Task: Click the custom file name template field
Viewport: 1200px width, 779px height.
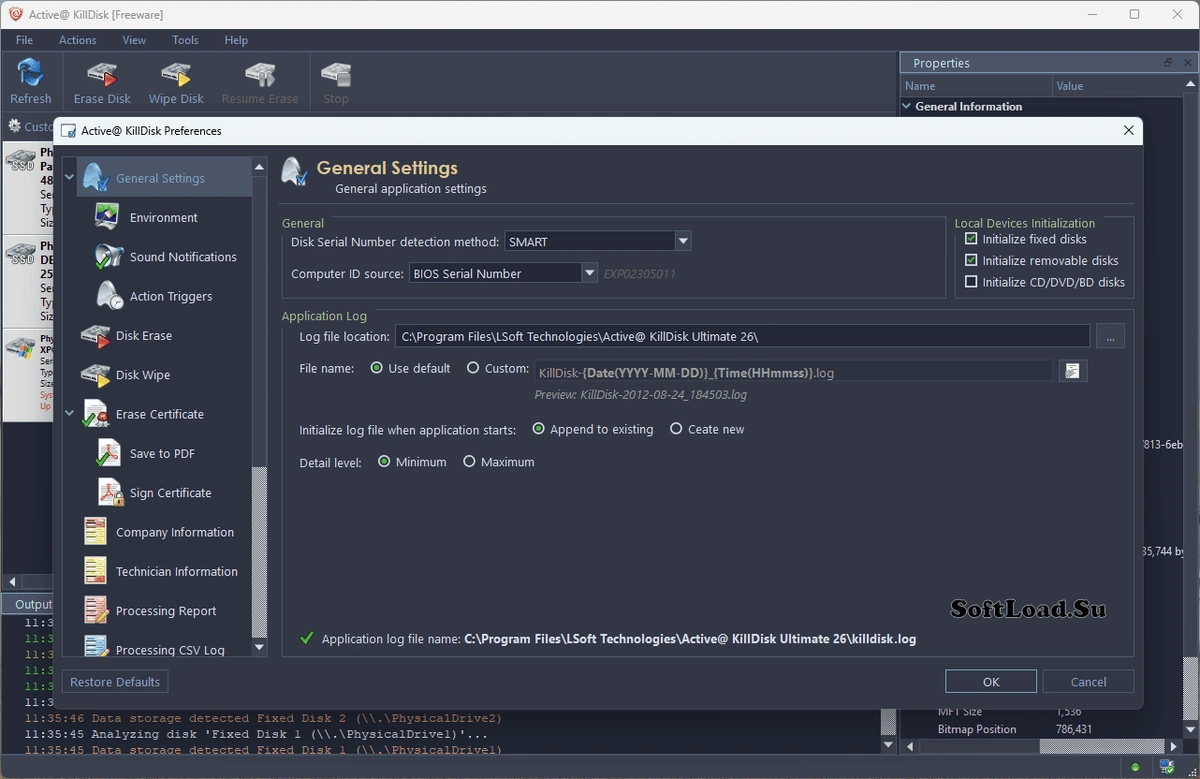Action: point(793,372)
